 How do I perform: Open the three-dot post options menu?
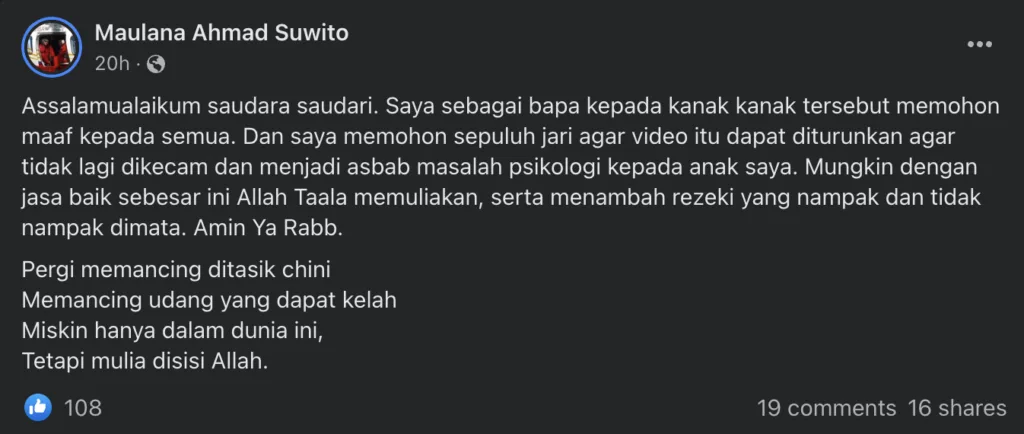[x=980, y=44]
